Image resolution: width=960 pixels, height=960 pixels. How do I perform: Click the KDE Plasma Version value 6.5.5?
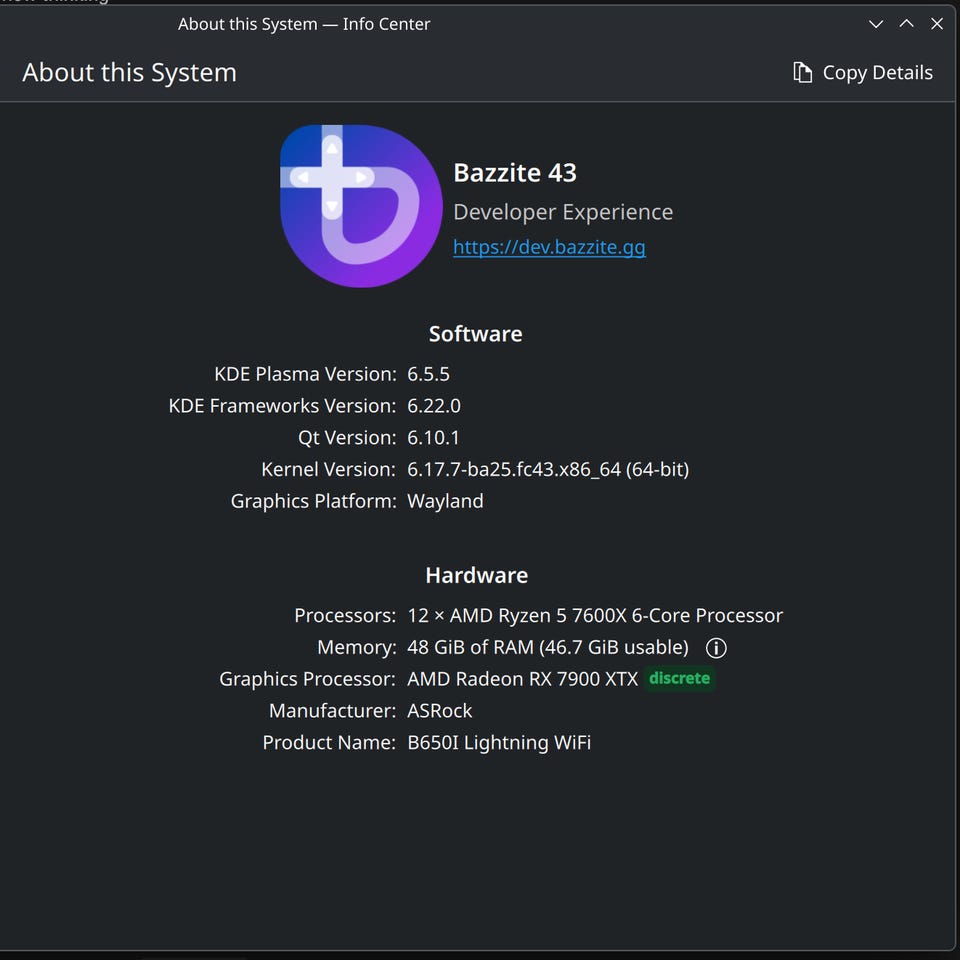(x=428, y=374)
